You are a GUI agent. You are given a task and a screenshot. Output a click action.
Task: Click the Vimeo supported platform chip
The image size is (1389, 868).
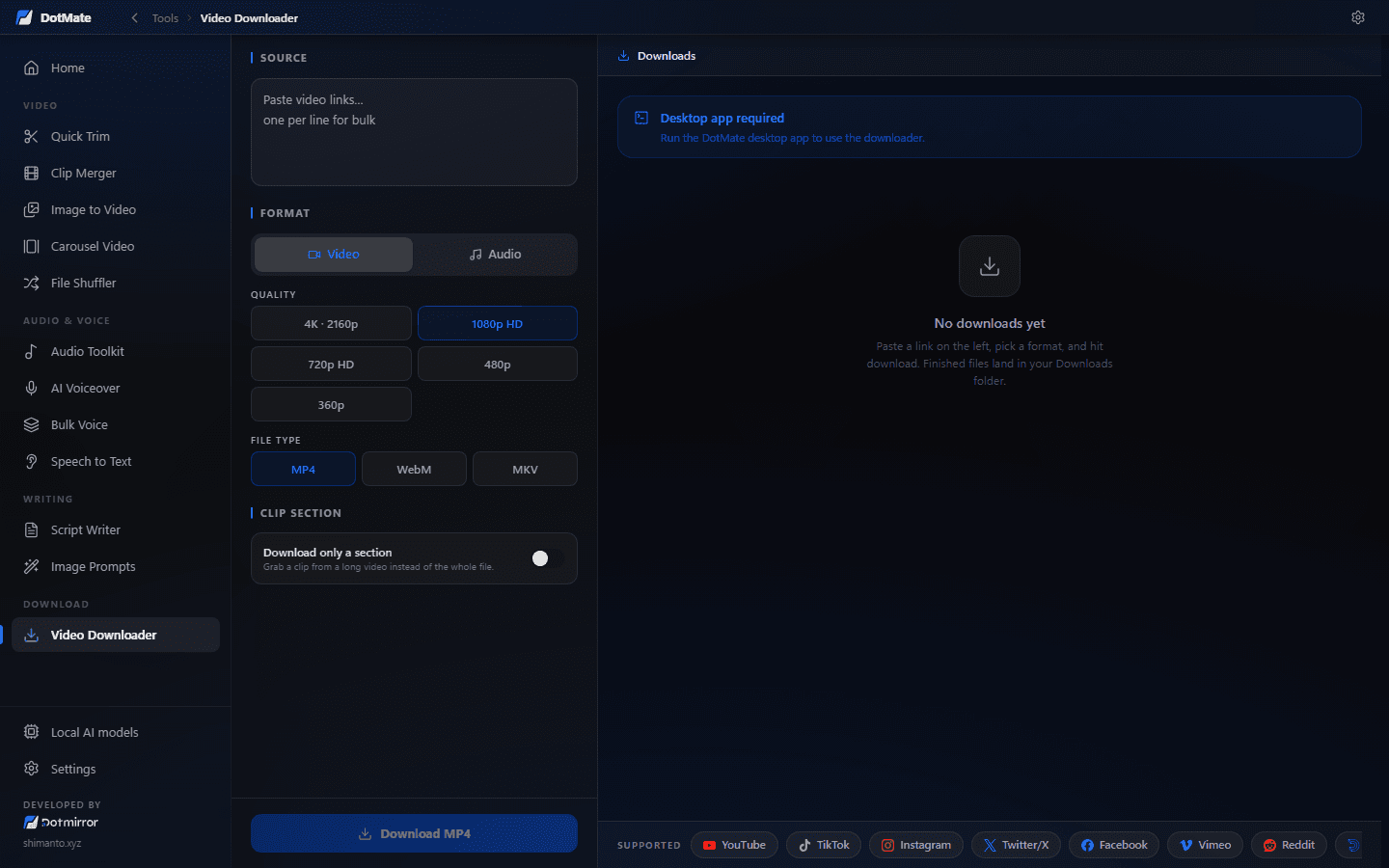pos(1206,845)
